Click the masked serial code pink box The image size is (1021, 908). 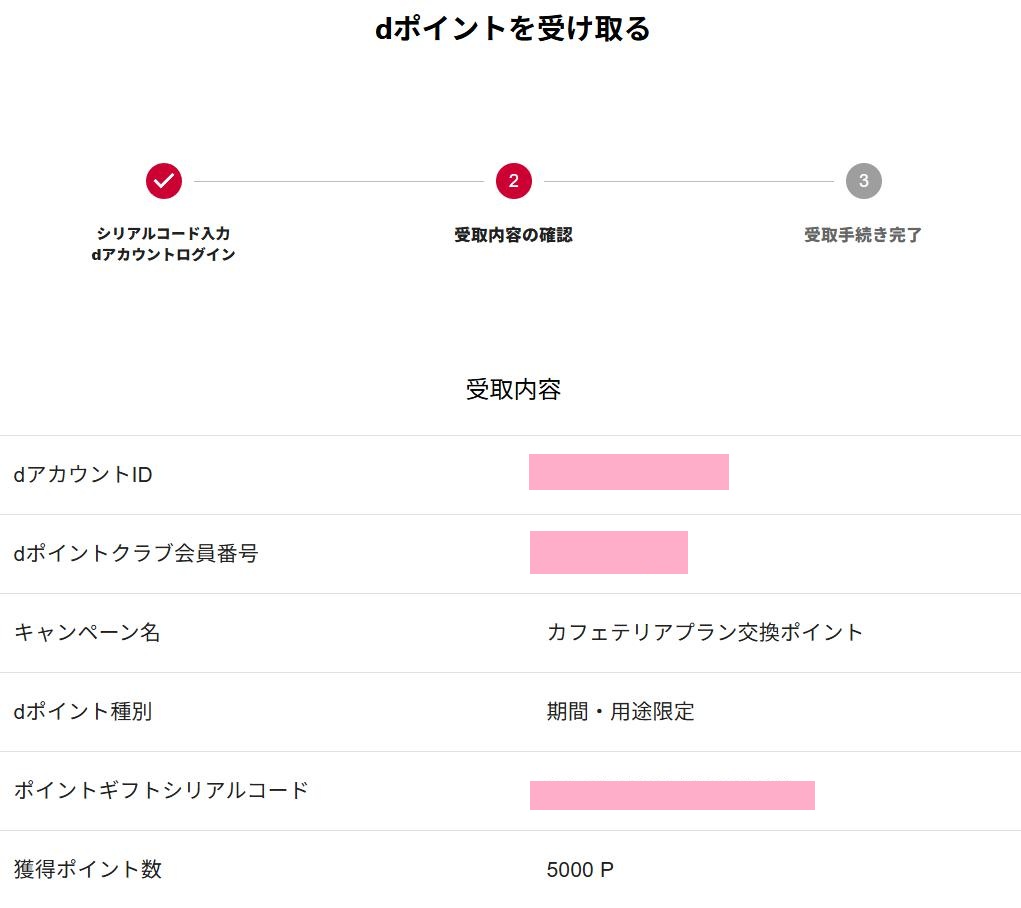point(672,795)
